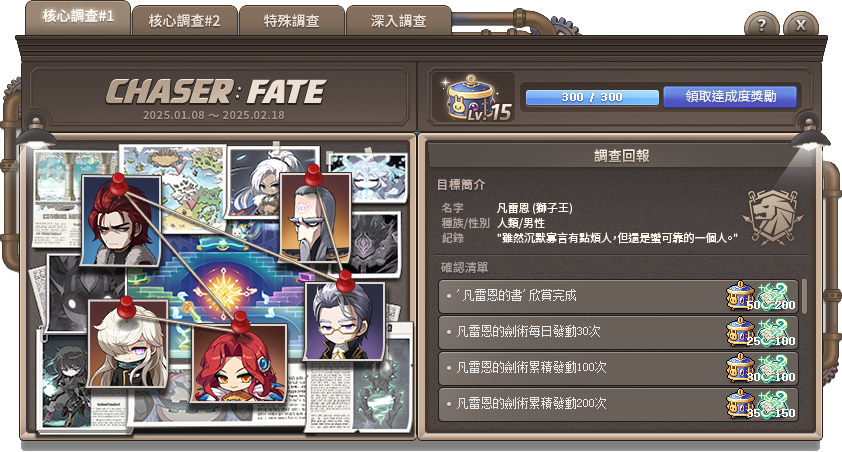Switch to 核心調查#2 tab
The width and height of the screenshot is (842, 452).
click(184, 21)
